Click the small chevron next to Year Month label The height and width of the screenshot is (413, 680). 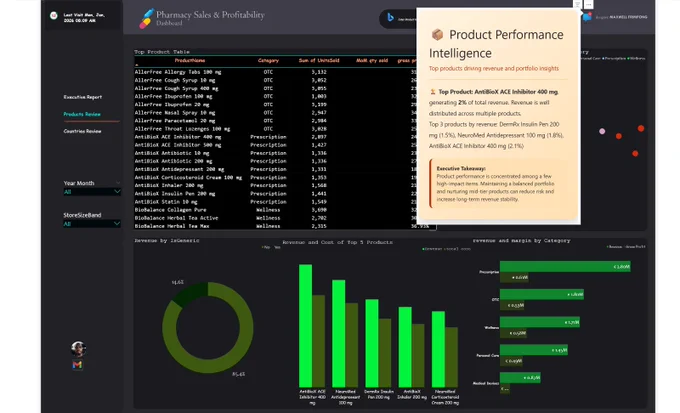point(118,183)
